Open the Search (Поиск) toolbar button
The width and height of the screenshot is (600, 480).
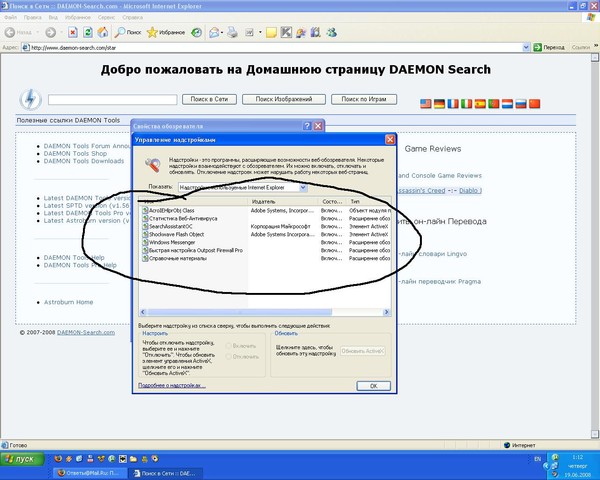click(x=128, y=33)
